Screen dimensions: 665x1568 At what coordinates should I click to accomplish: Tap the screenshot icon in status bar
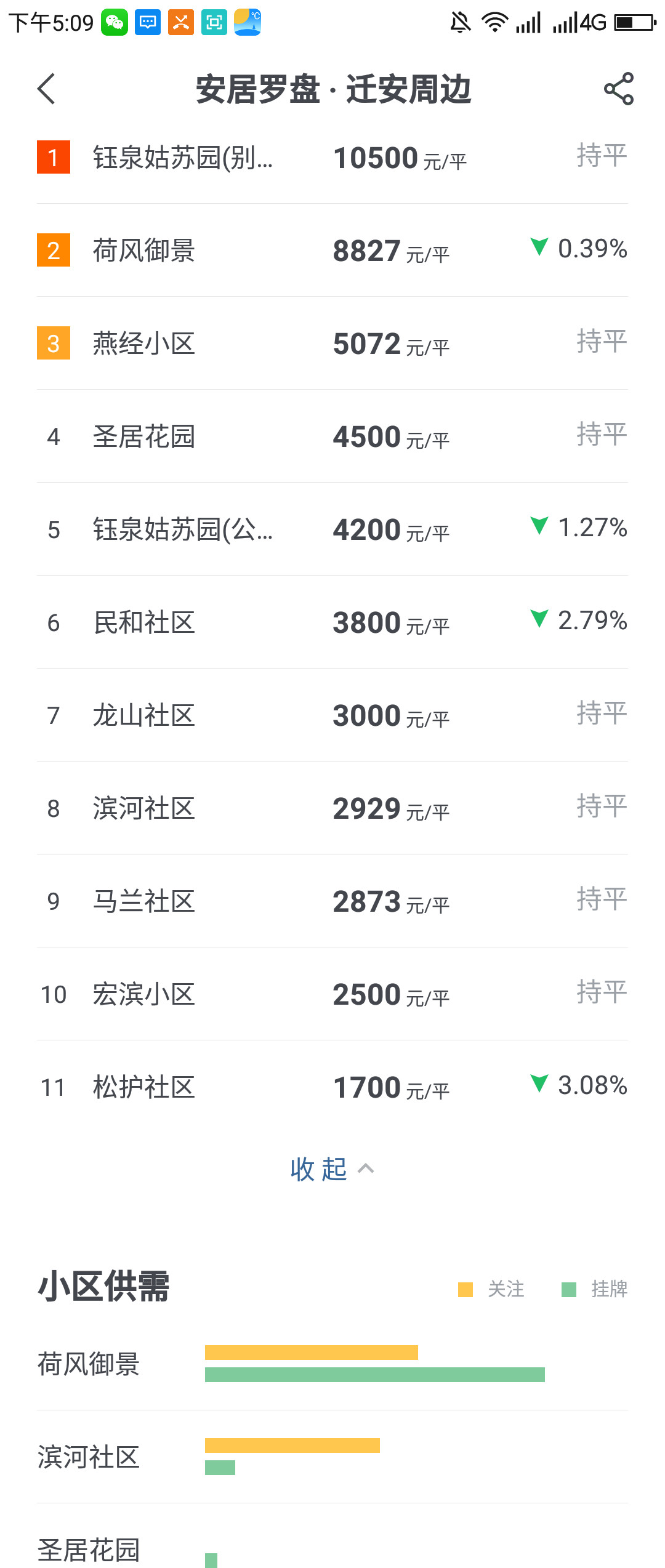click(214, 23)
